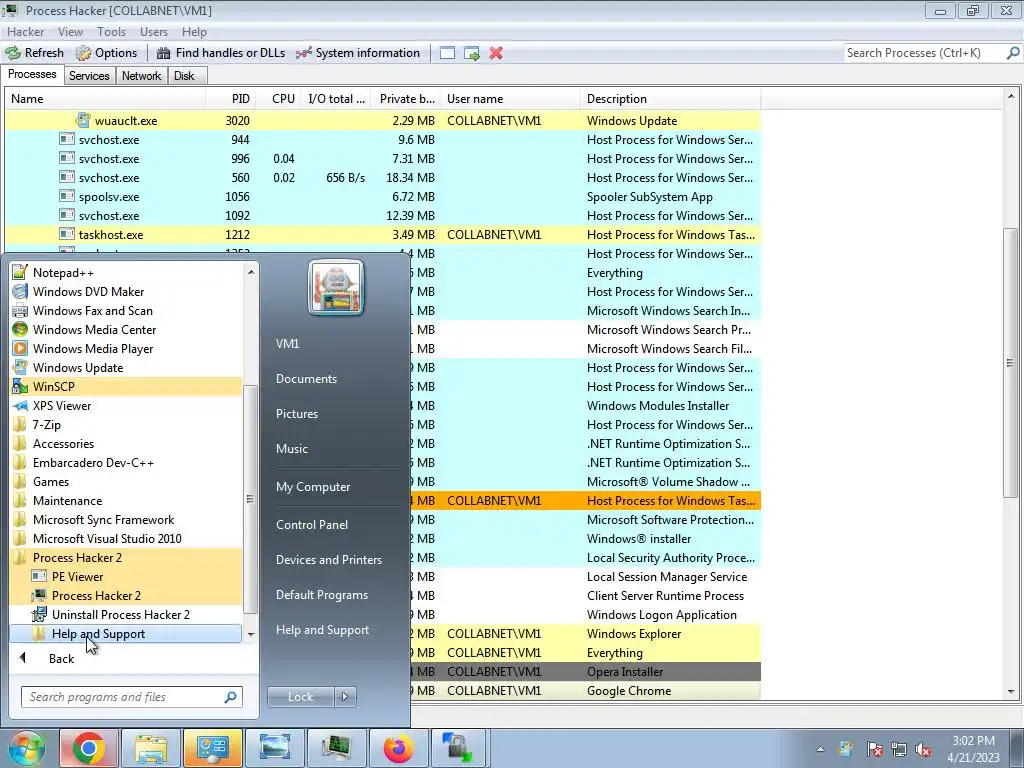Click the Notepad++ icon in Start menu
The height and width of the screenshot is (768, 1024).
pyautogui.click(x=20, y=272)
